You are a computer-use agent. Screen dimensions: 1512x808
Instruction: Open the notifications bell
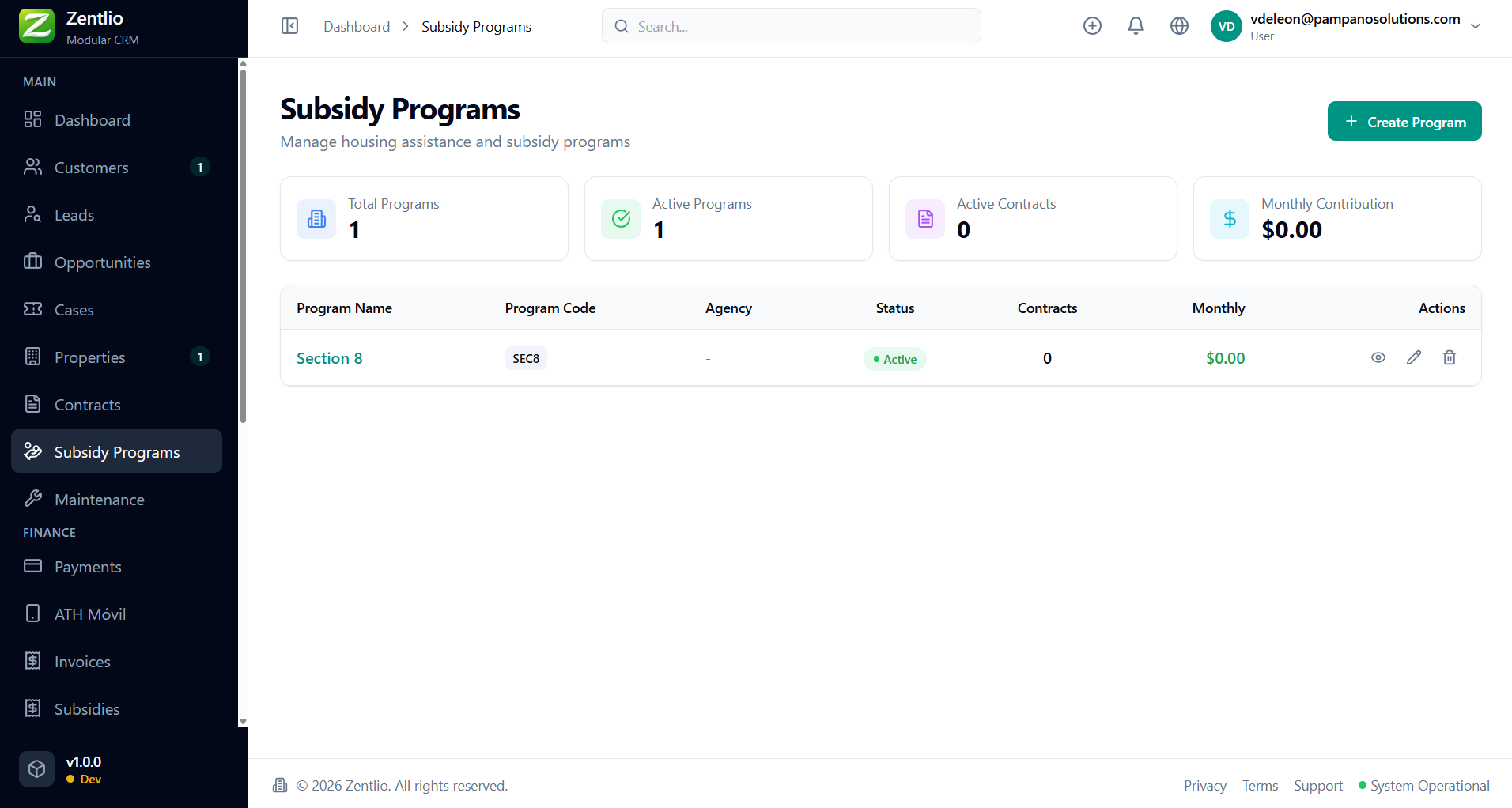point(1136,26)
